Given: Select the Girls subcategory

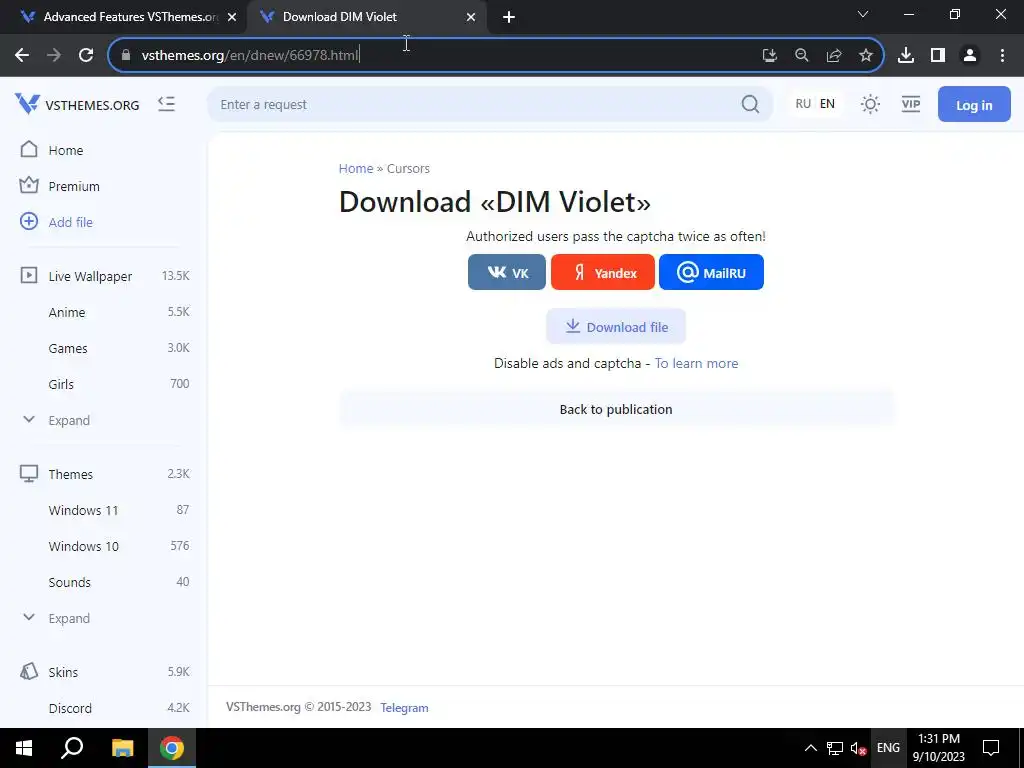Looking at the screenshot, I should click(x=61, y=384).
